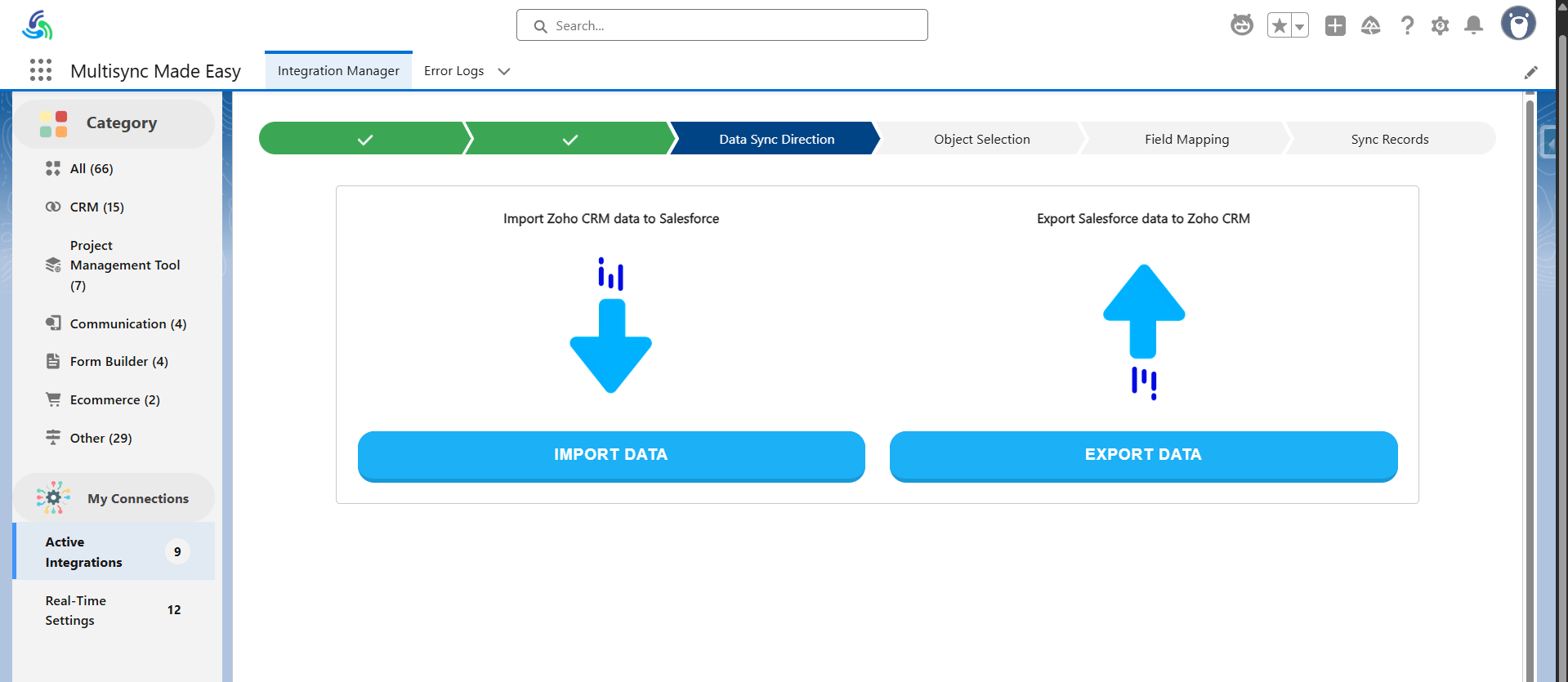Open the Error Logs tab

pyautogui.click(x=453, y=71)
